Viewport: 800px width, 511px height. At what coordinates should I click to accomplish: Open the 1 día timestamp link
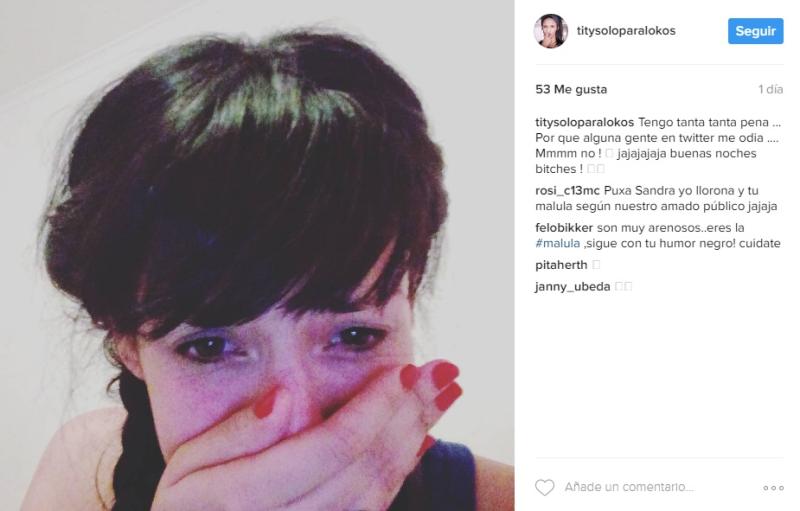pyautogui.click(x=770, y=89)
